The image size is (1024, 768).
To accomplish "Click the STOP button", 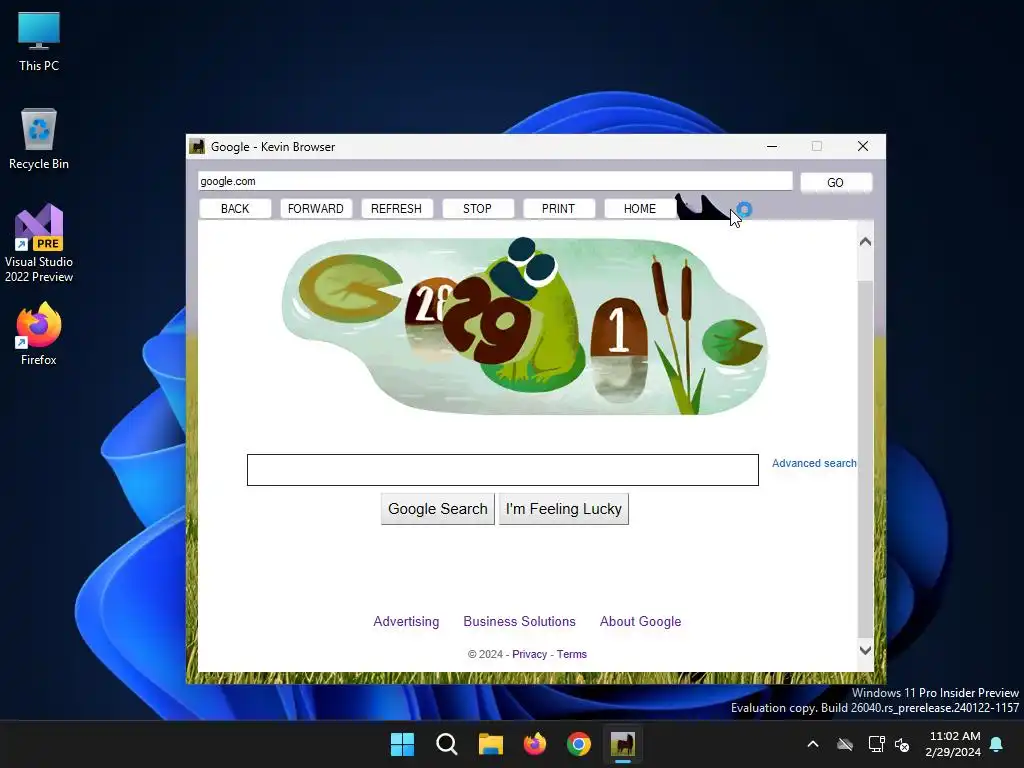I will pos(477,208).
